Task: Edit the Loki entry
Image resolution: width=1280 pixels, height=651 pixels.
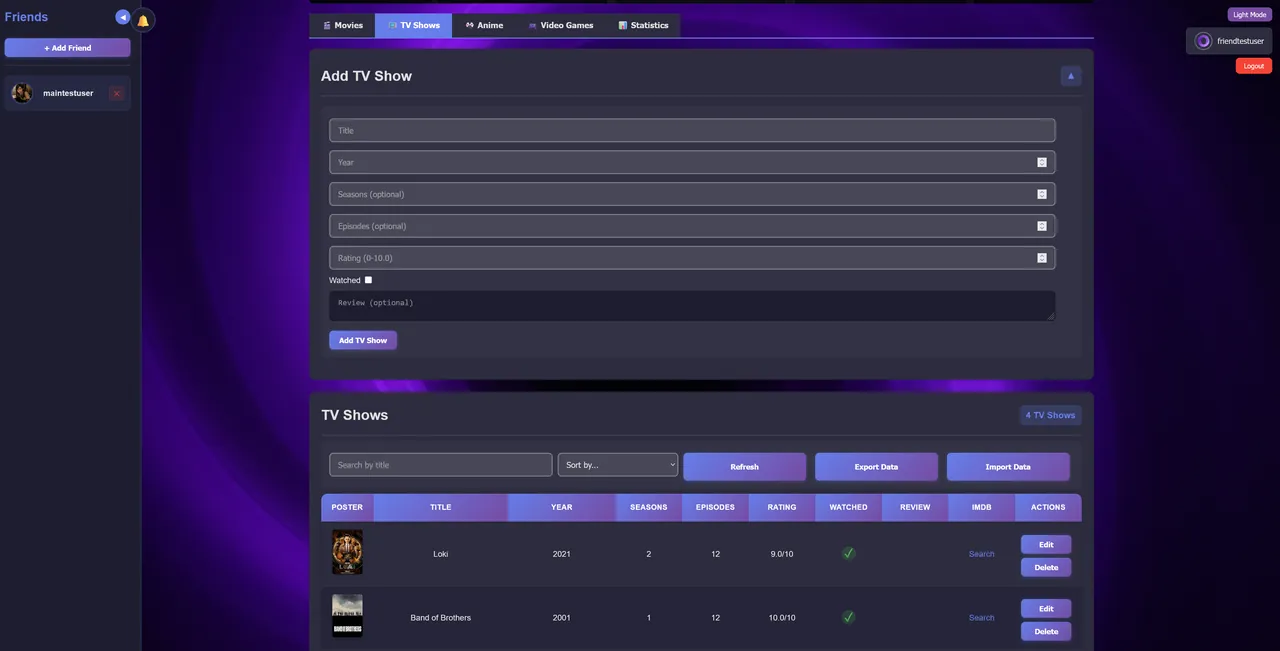Action: point(1046,544)
